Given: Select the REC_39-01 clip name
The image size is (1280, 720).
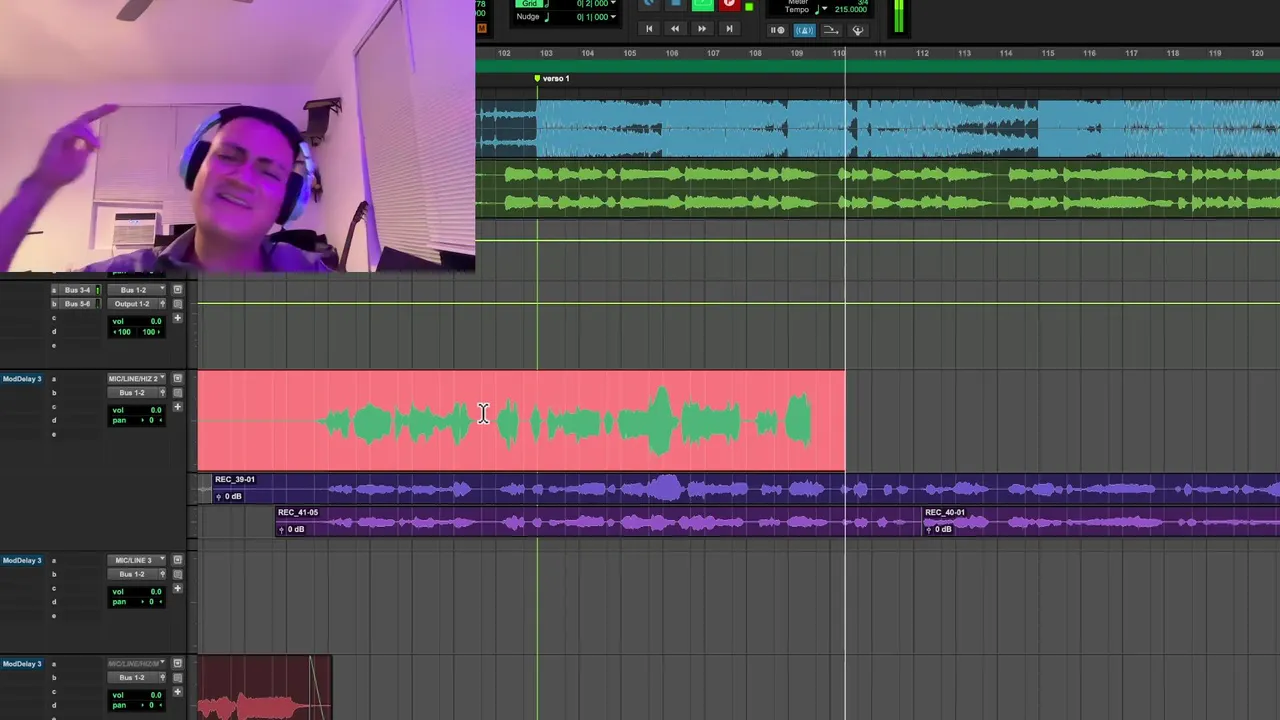Looking at the screenshot, I should pos(235,480).
